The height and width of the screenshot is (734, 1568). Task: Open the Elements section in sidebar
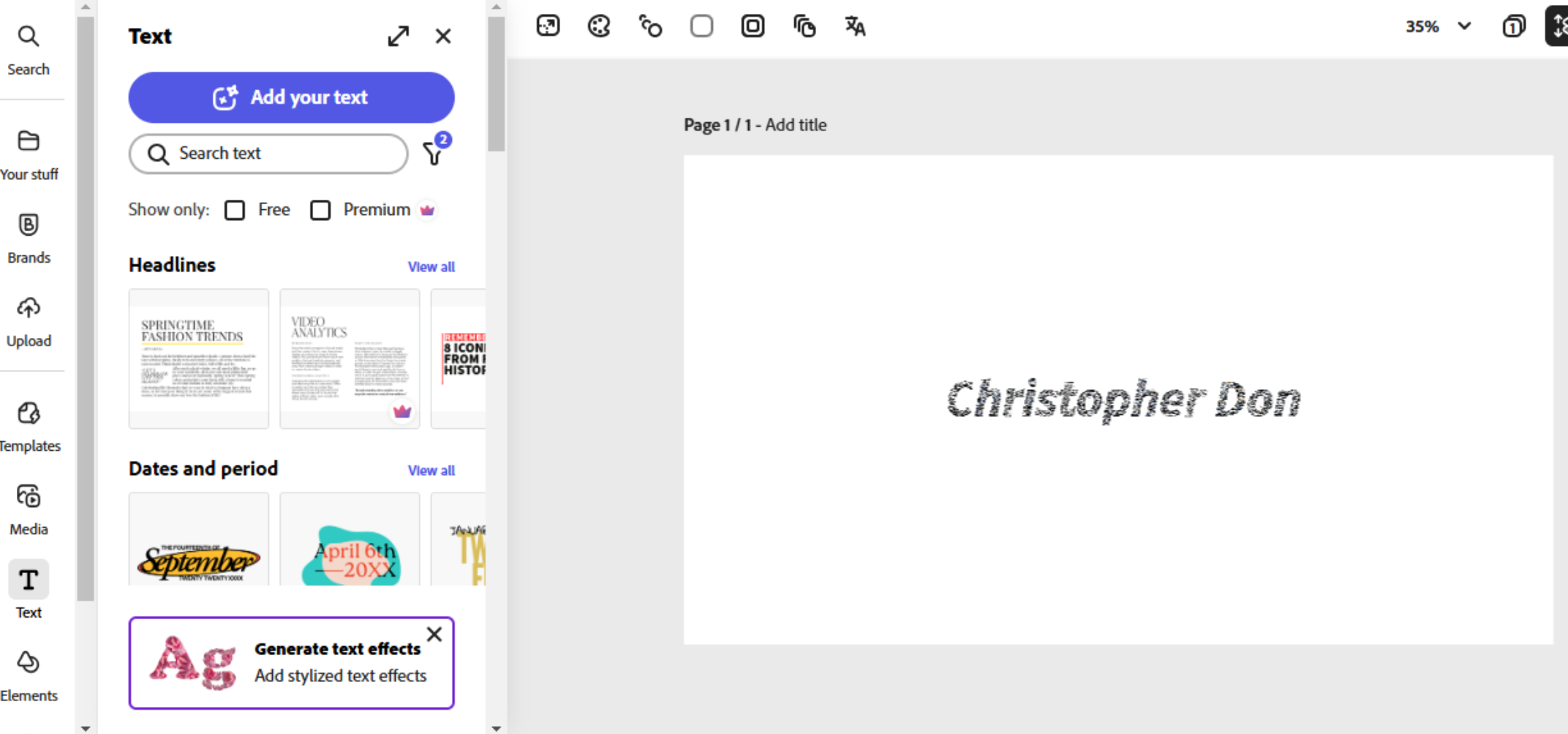pyautogui.click(x=29, y=672)
